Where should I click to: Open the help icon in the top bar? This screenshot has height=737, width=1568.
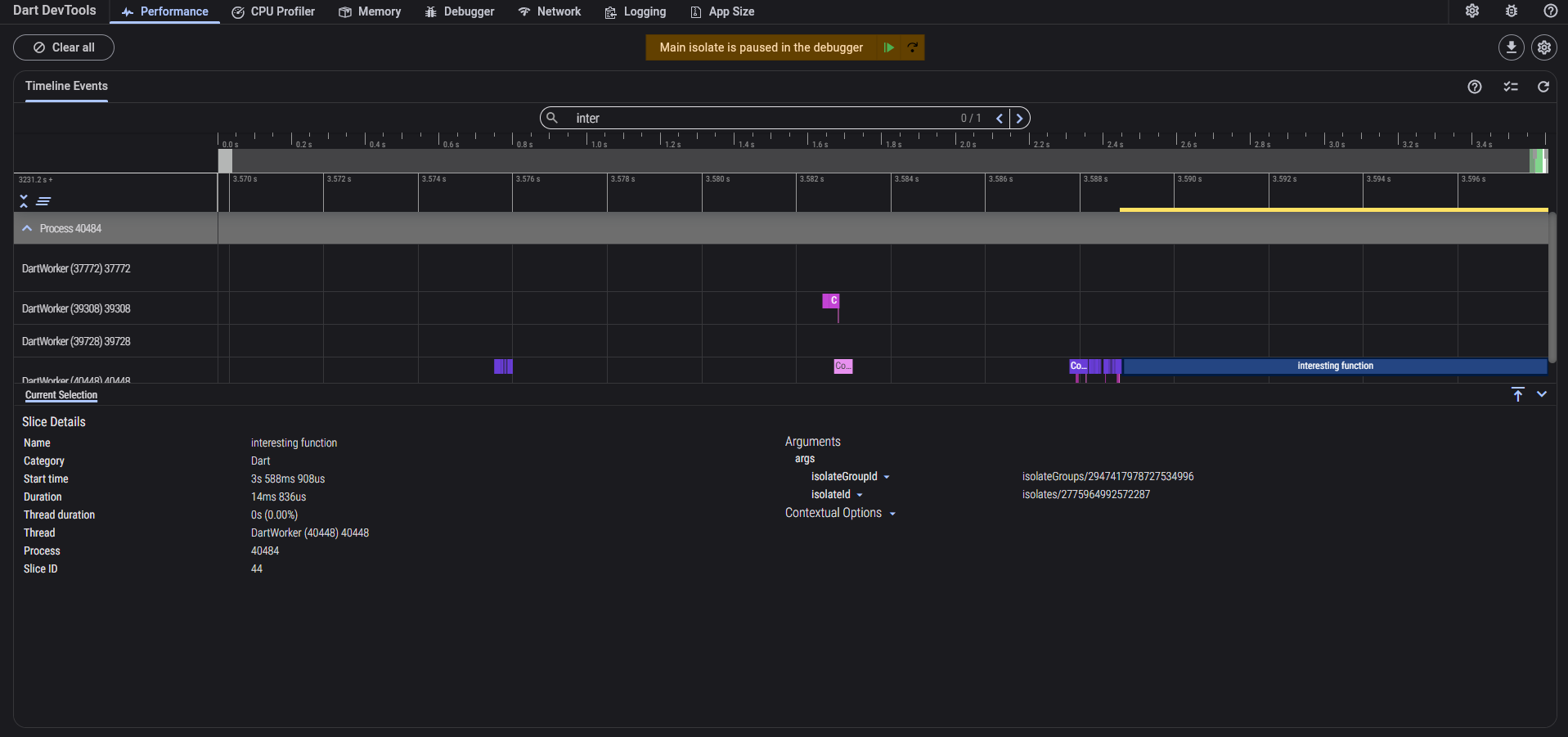(x=1550, y=11)
